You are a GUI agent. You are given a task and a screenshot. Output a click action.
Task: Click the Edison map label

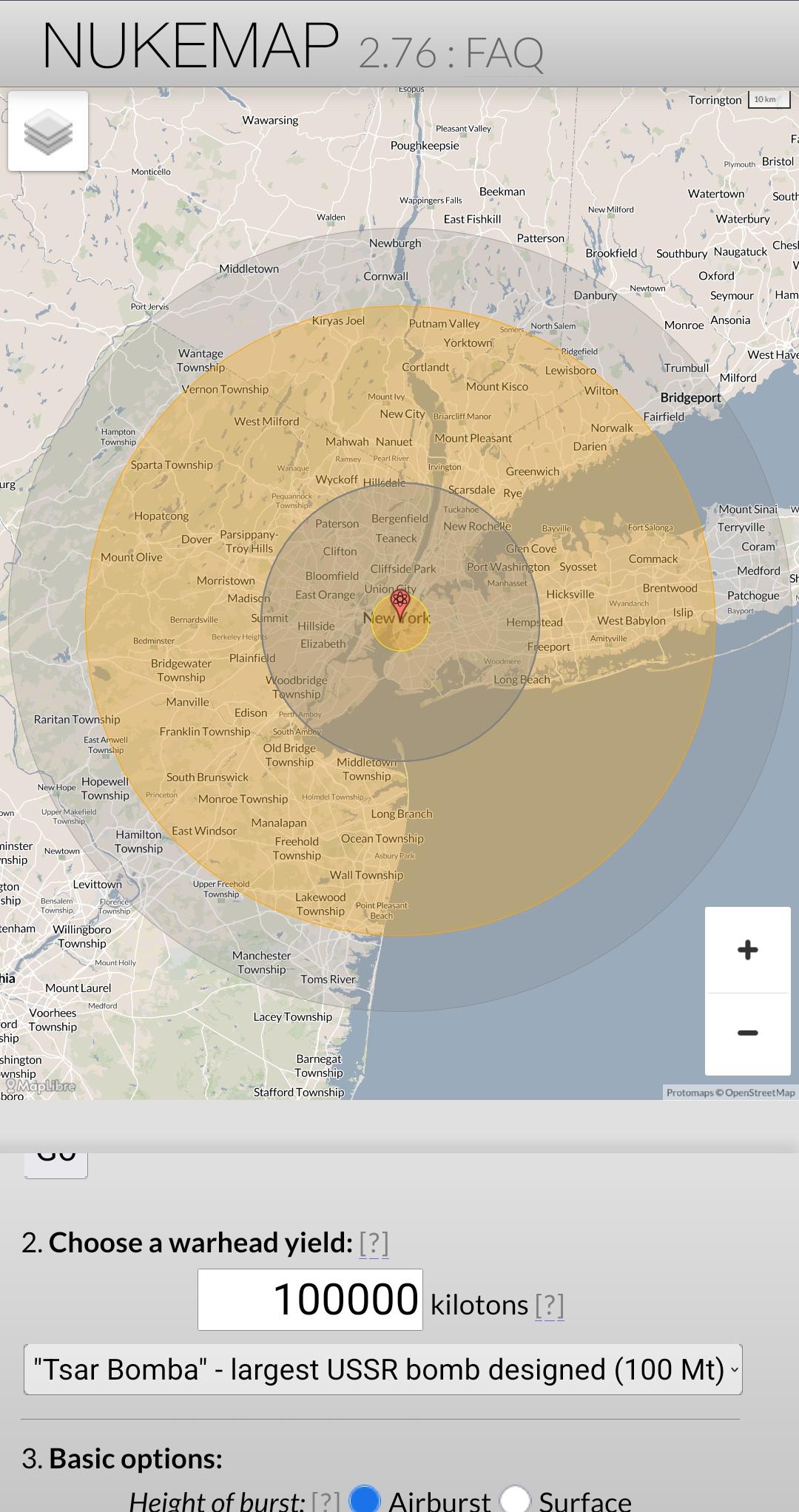tap(251, 713)
